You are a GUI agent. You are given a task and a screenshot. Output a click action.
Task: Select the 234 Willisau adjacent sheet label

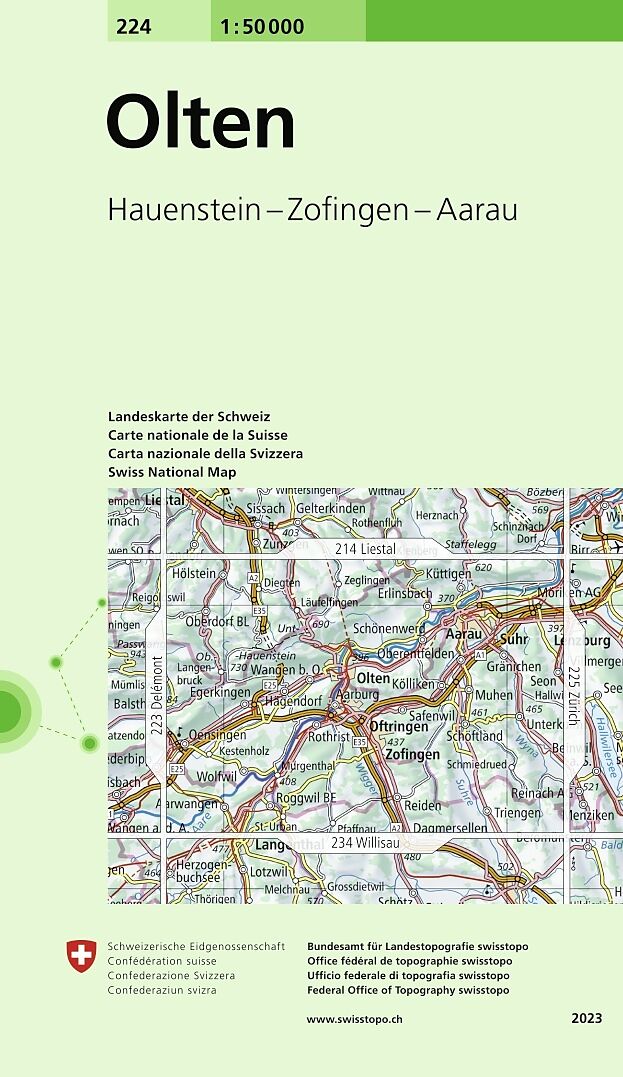[366, 843]
